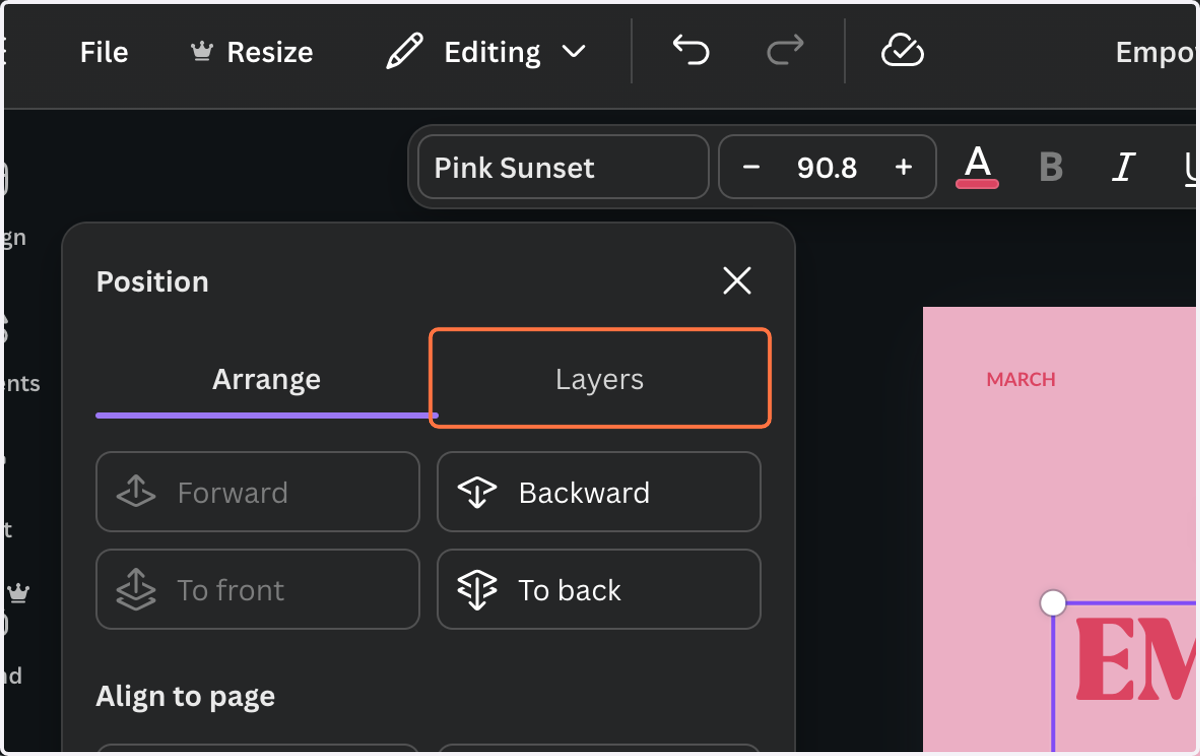Click the cloud save status icon
Screen dimensions: 1200x756
tap(902, 50)
